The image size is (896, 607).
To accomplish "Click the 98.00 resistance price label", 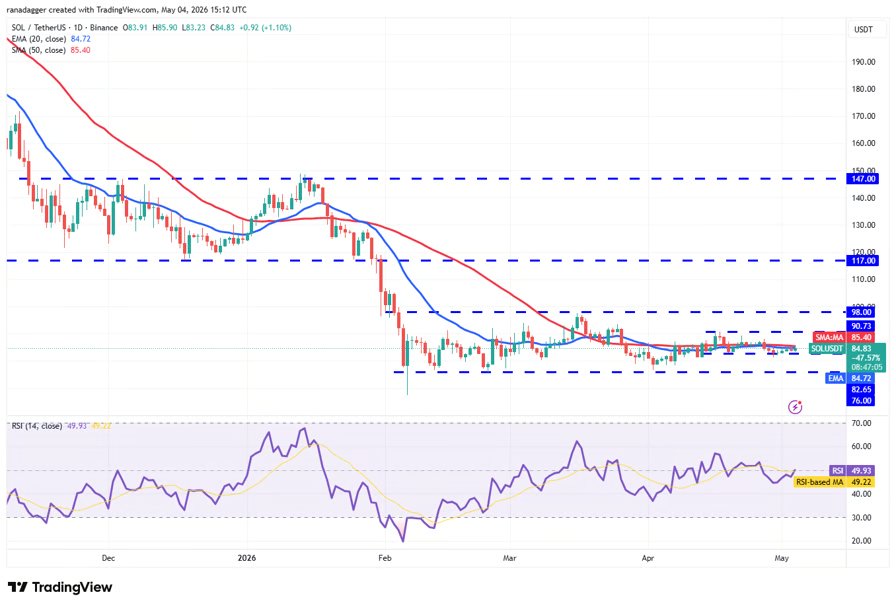I will pos(861,312).
